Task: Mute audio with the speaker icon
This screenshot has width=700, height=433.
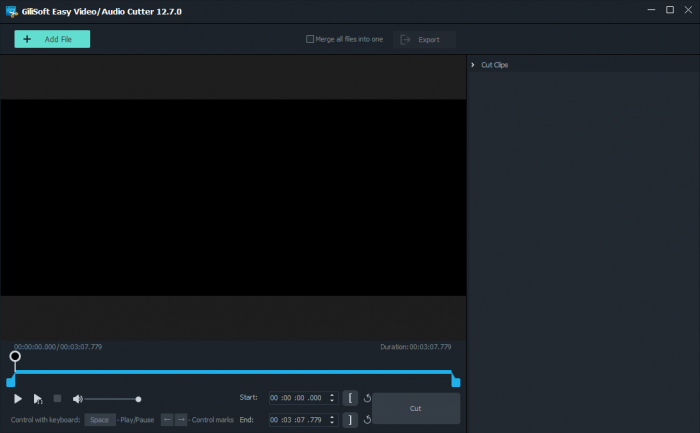Action: tap(77, 399)
